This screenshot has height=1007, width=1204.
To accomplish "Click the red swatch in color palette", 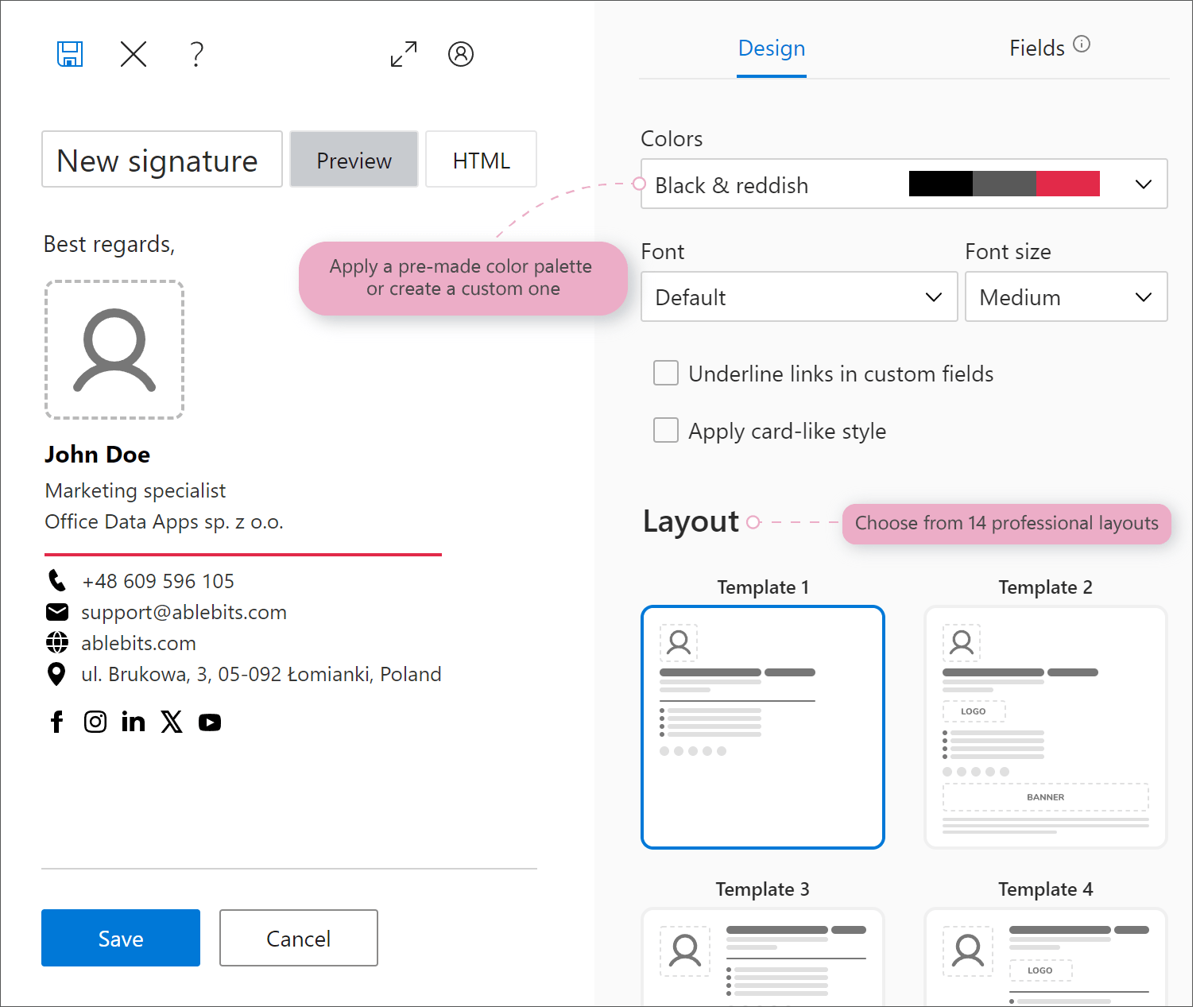I will click(x=1068, y=184).
